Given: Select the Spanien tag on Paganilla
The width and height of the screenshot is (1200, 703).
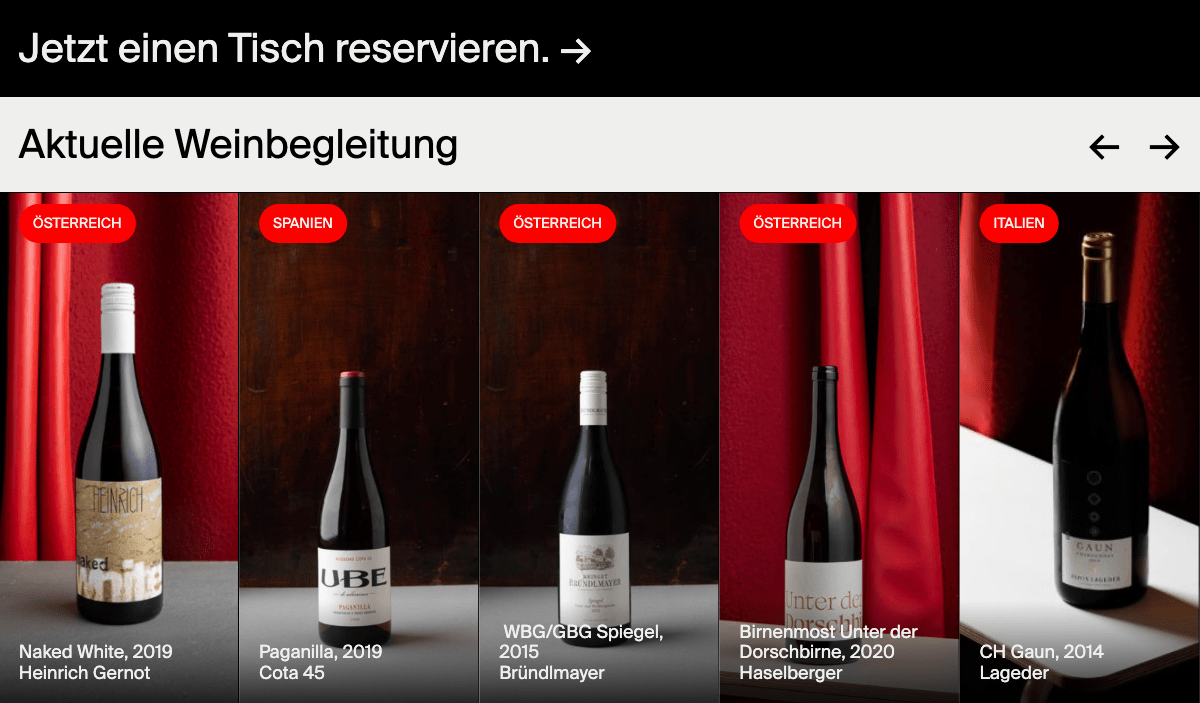Looking at the screenshot, I should coord(303,223).
